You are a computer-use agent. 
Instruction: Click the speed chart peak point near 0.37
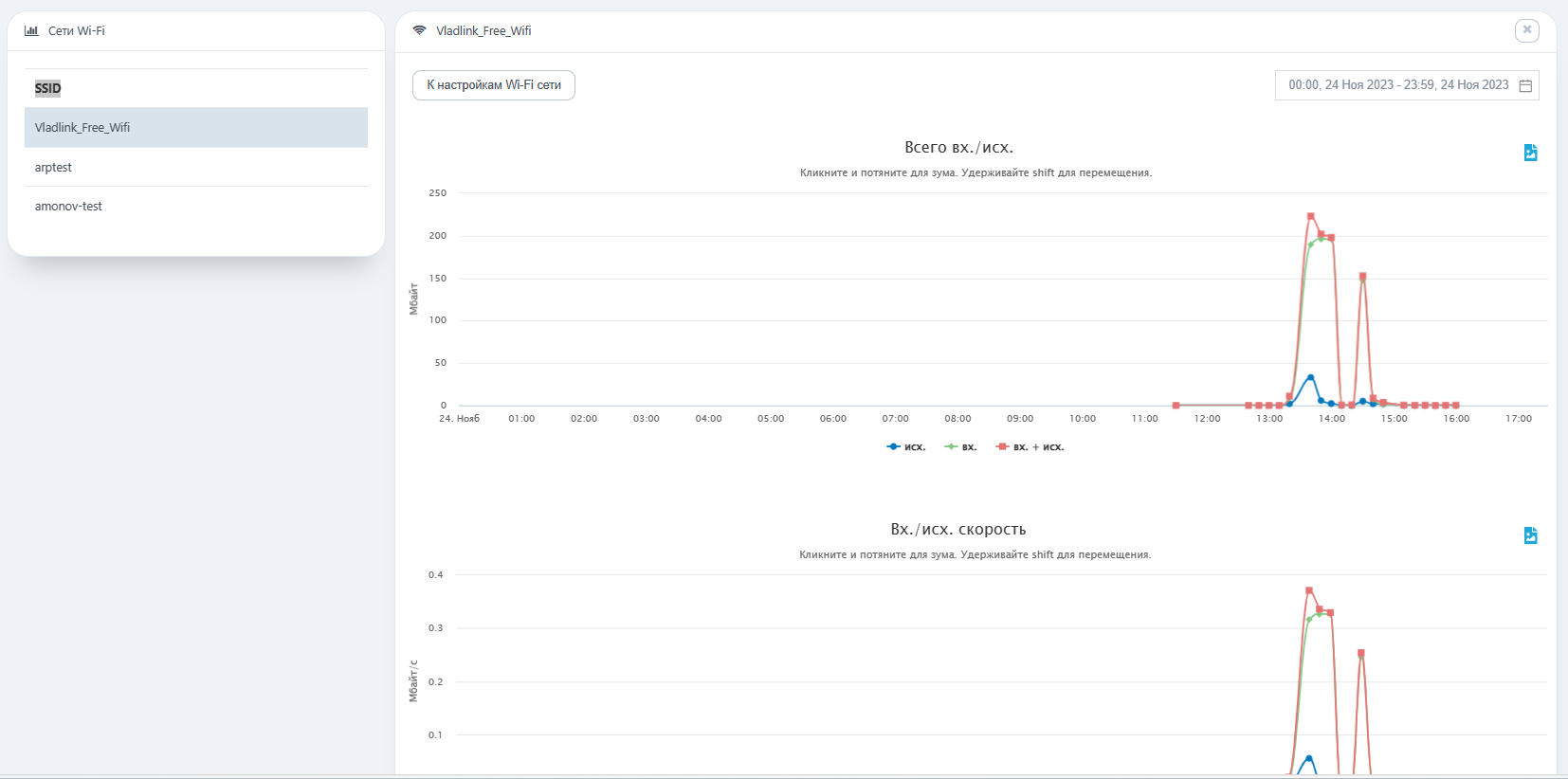pyautogui.click(x=1309, y=590)
